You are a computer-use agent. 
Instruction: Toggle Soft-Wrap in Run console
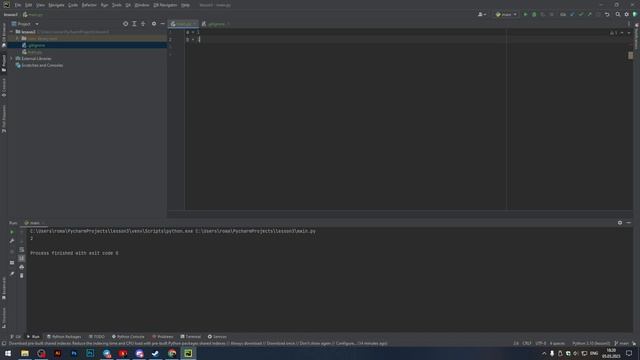(x=22, y=249)
